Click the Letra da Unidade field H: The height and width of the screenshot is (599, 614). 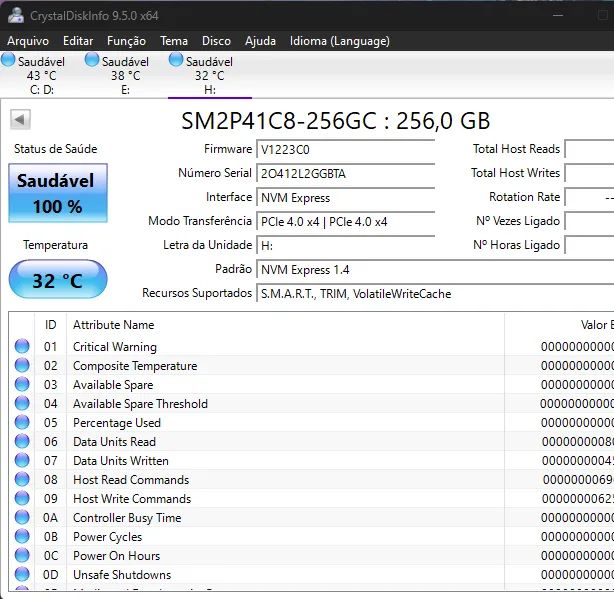tap(346, 245)
